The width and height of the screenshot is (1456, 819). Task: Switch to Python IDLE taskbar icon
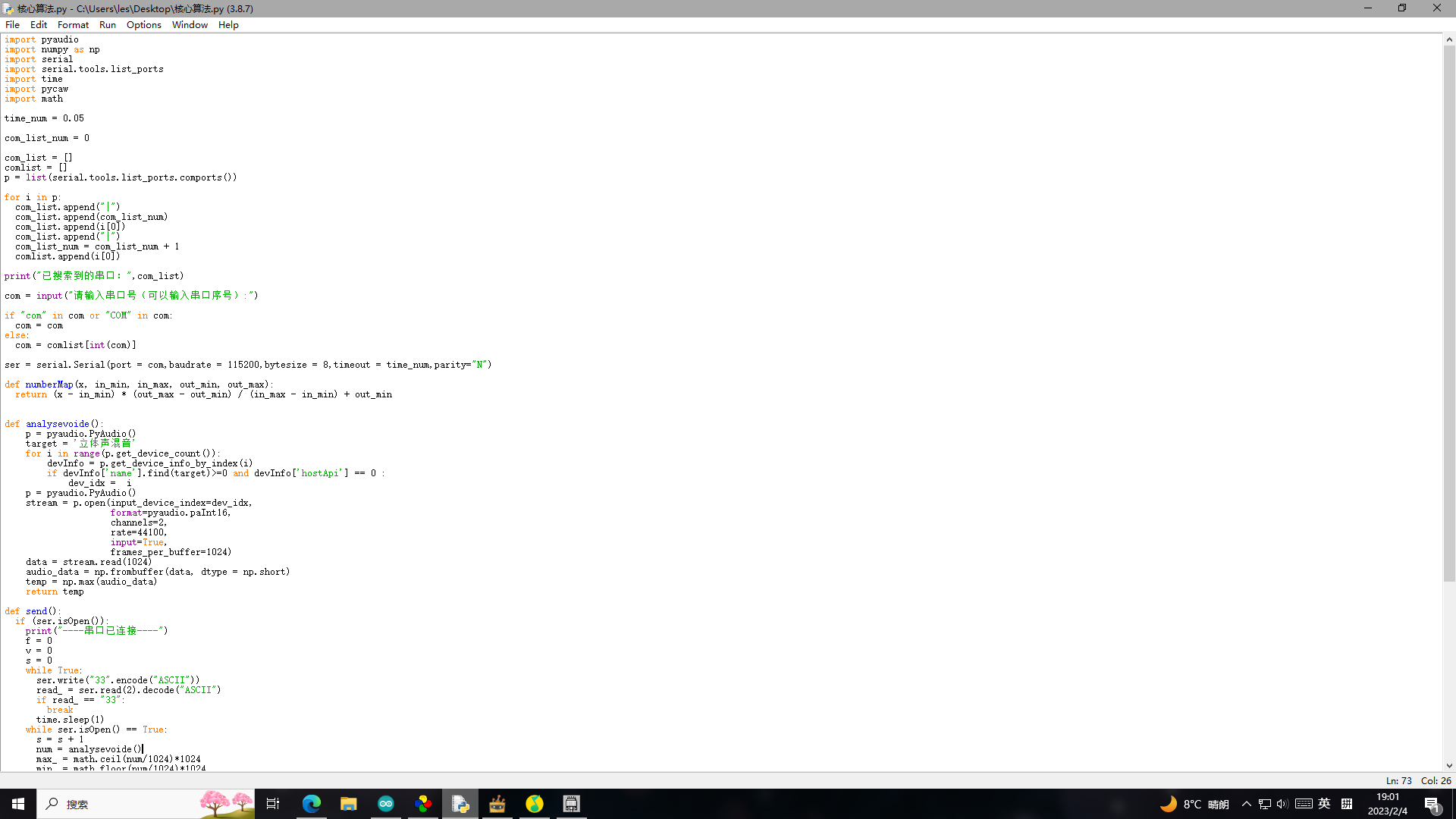coord(460,804)
